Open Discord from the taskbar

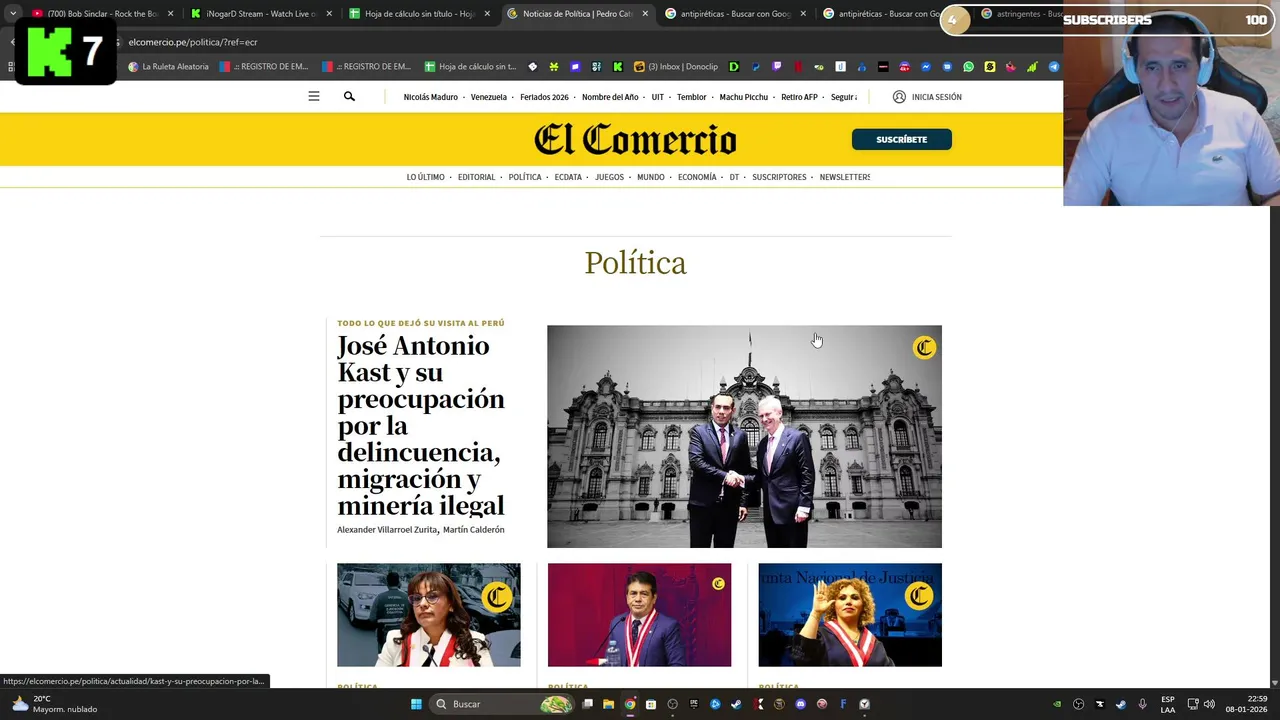pyautogui.click(x=801, y=704)
